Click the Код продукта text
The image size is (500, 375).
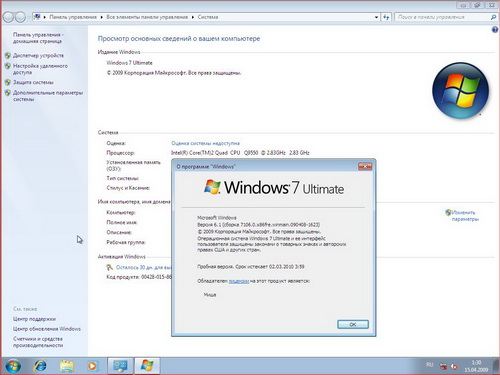click(x=139, y=277)
